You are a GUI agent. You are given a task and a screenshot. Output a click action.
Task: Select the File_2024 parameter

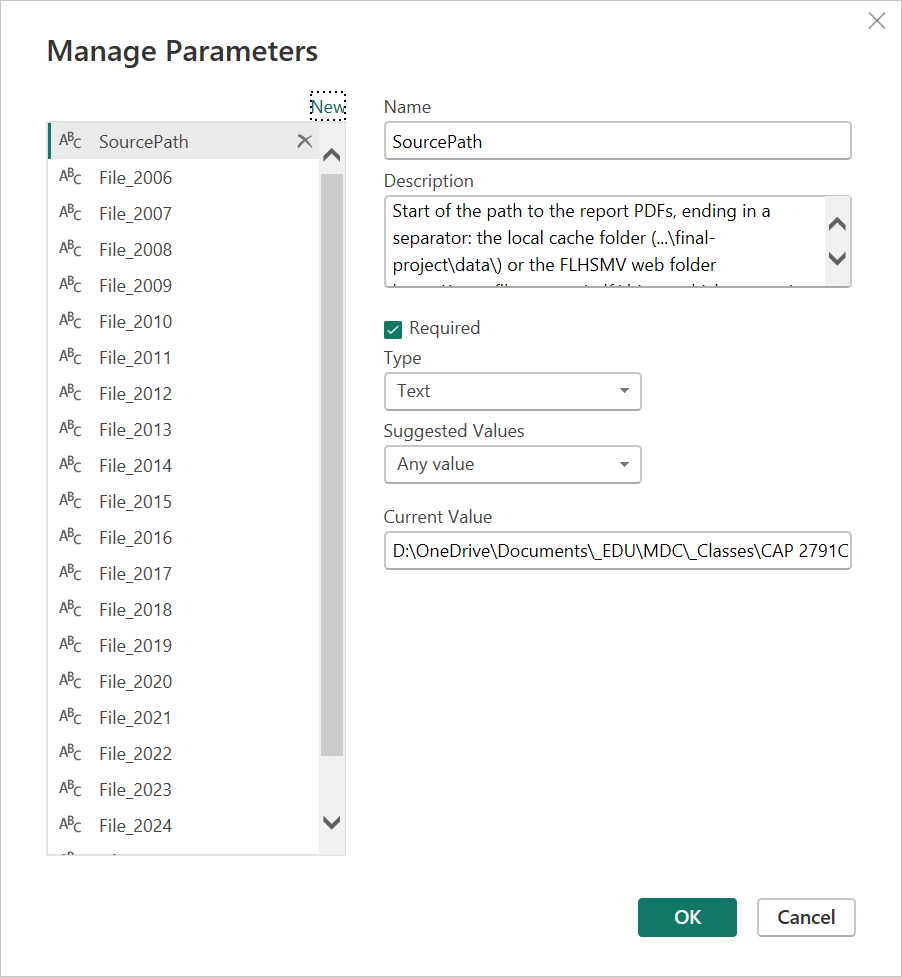(x=183, y=825)
